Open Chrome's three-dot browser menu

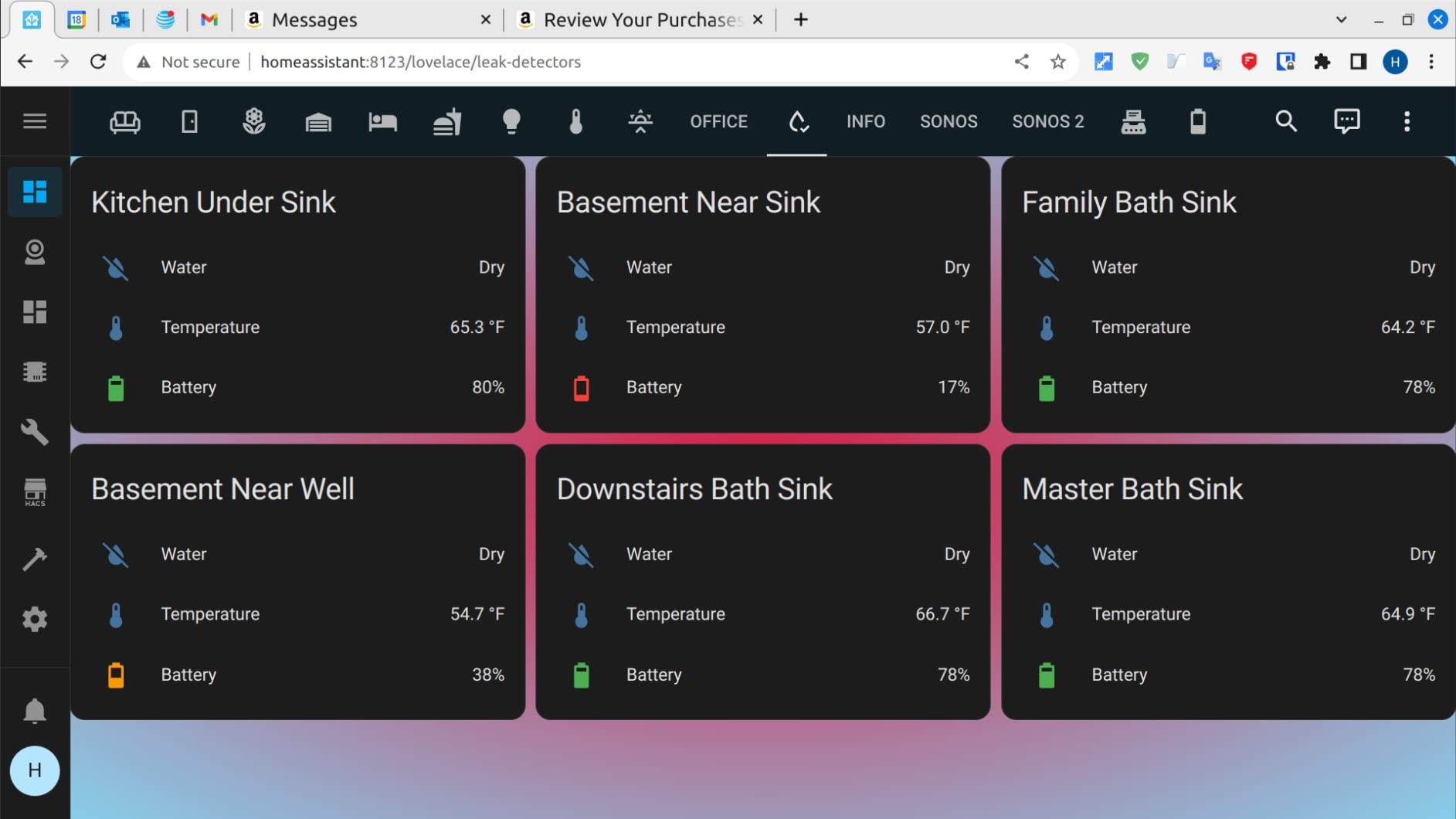(x=1431, y=62)
